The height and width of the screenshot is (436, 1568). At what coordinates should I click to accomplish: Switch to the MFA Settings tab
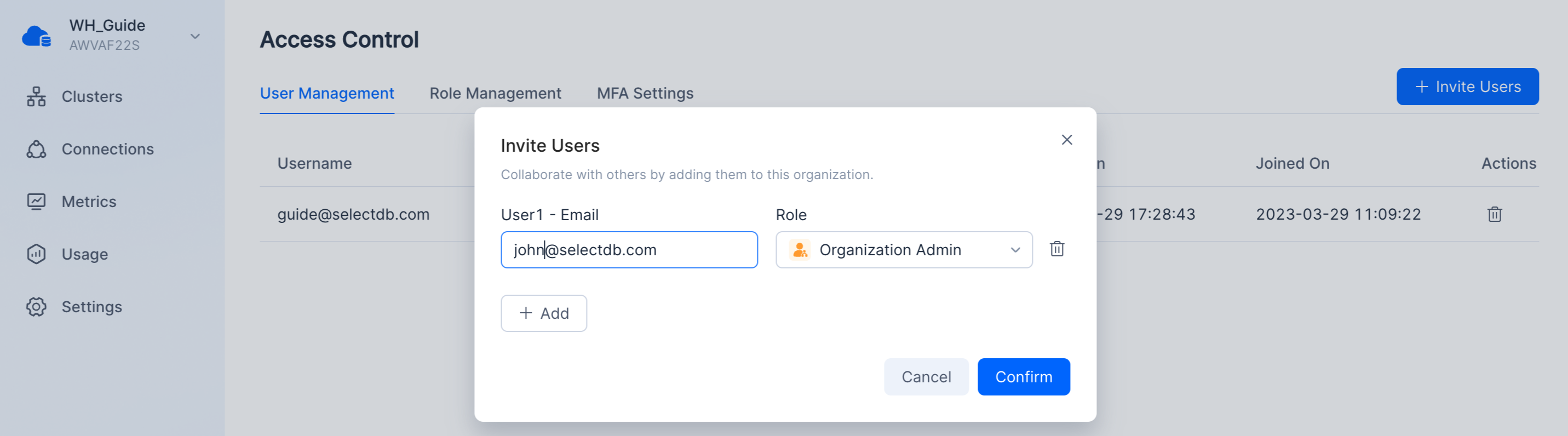point(645,93)
